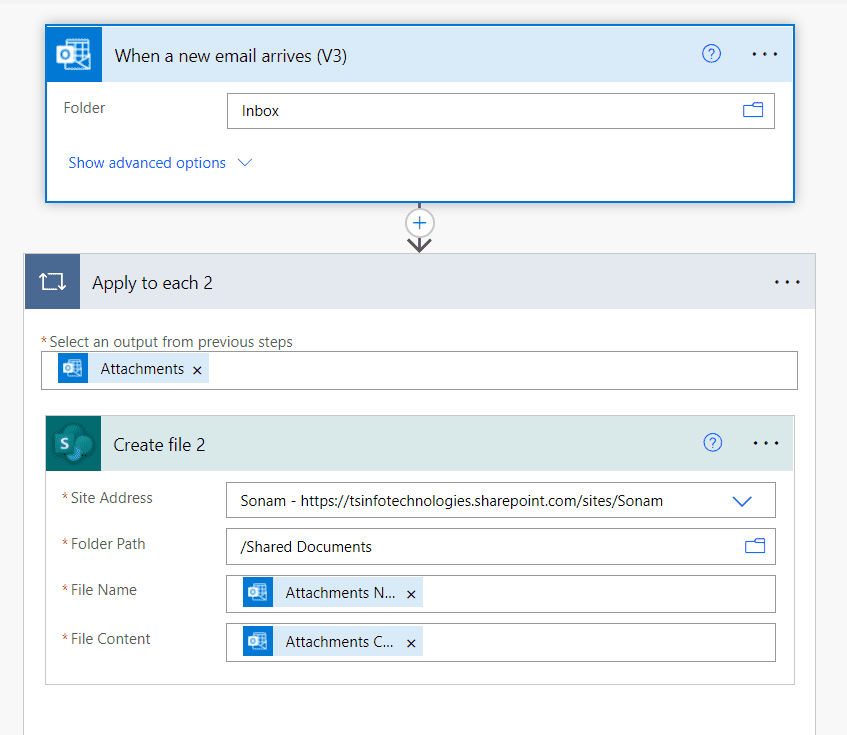Click the Inbox folder field

click(500, 111)
